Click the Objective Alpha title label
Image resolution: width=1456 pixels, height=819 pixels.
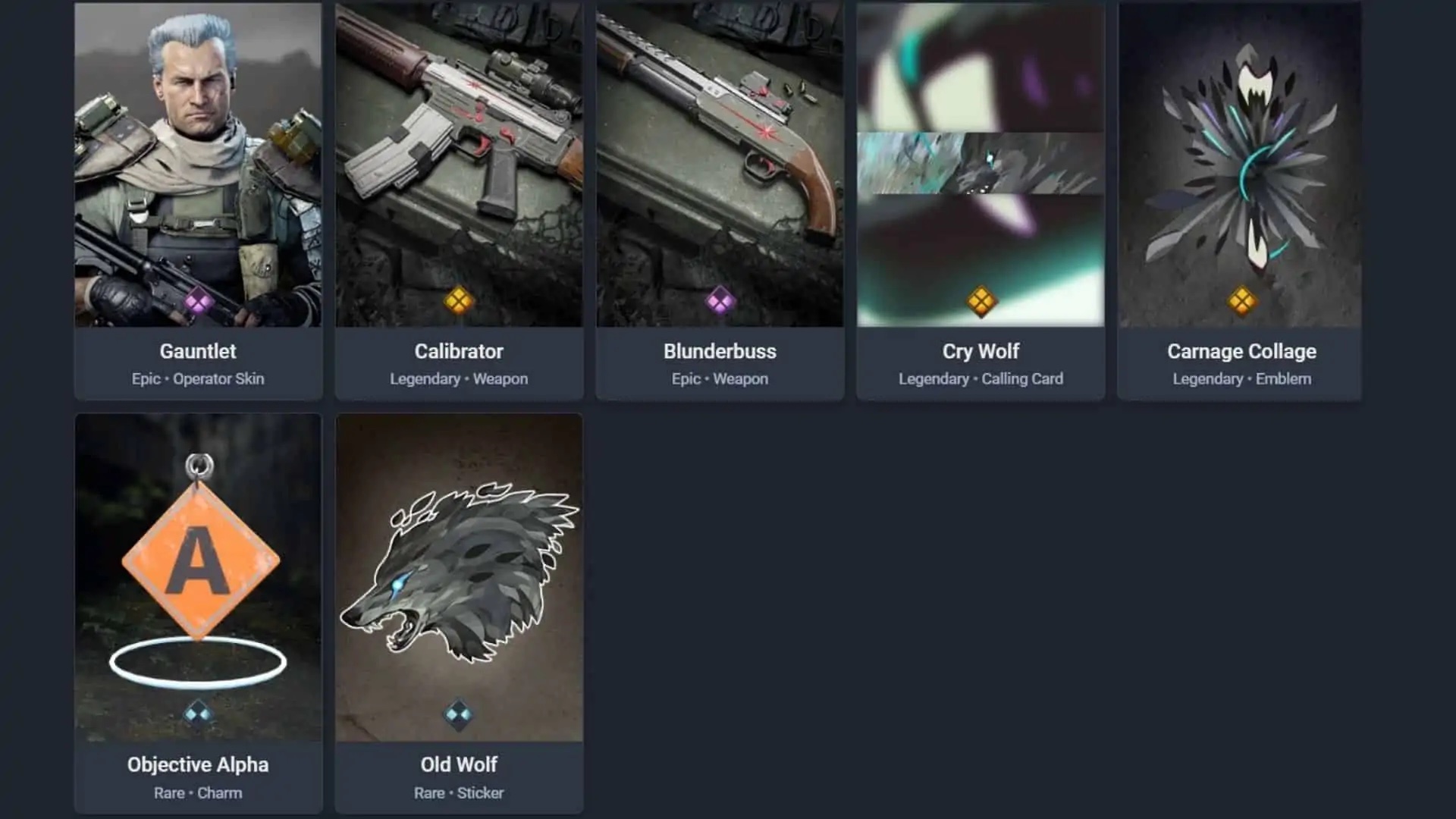tap(198, 764)
